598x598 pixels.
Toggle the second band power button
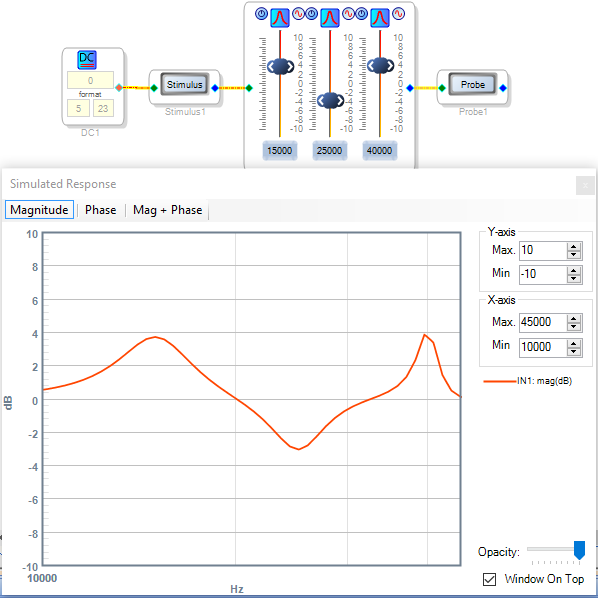point(312,14)
